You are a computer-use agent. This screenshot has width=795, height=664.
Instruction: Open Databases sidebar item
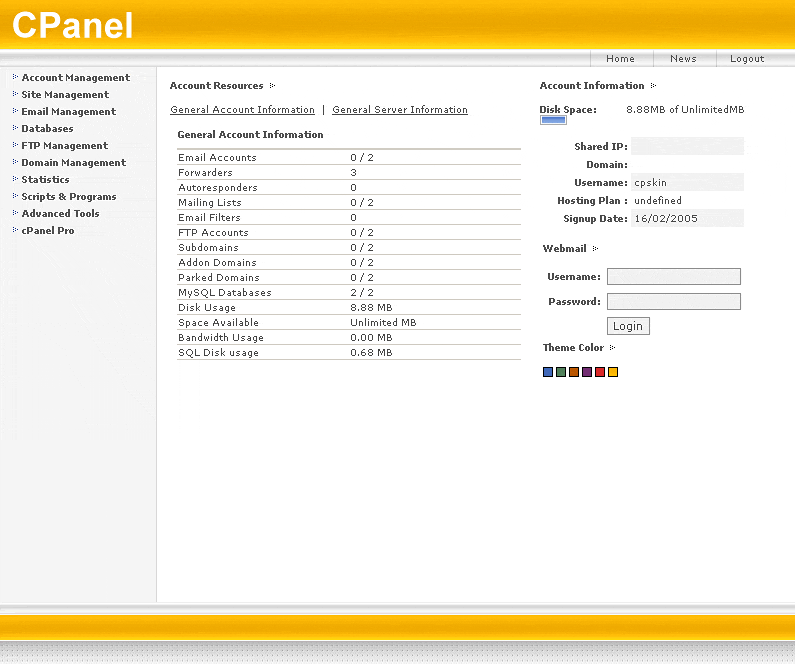click(x=47, y=129)
